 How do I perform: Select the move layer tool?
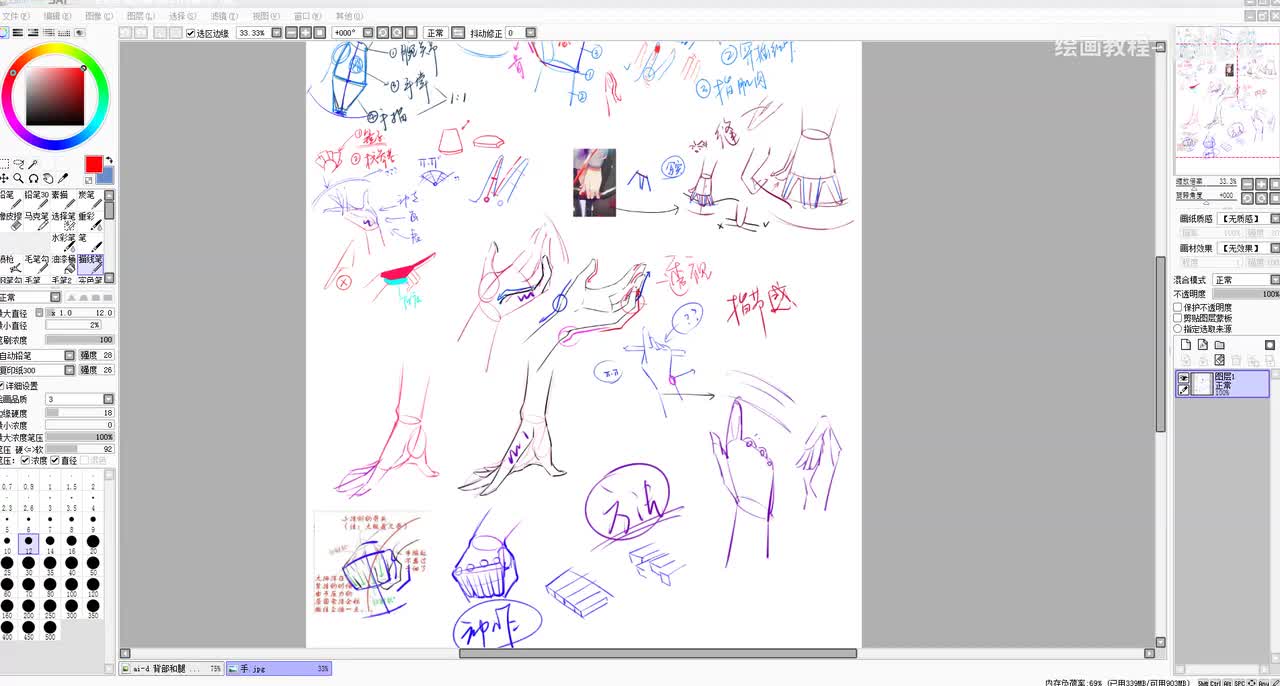click(x=5, y=179)
